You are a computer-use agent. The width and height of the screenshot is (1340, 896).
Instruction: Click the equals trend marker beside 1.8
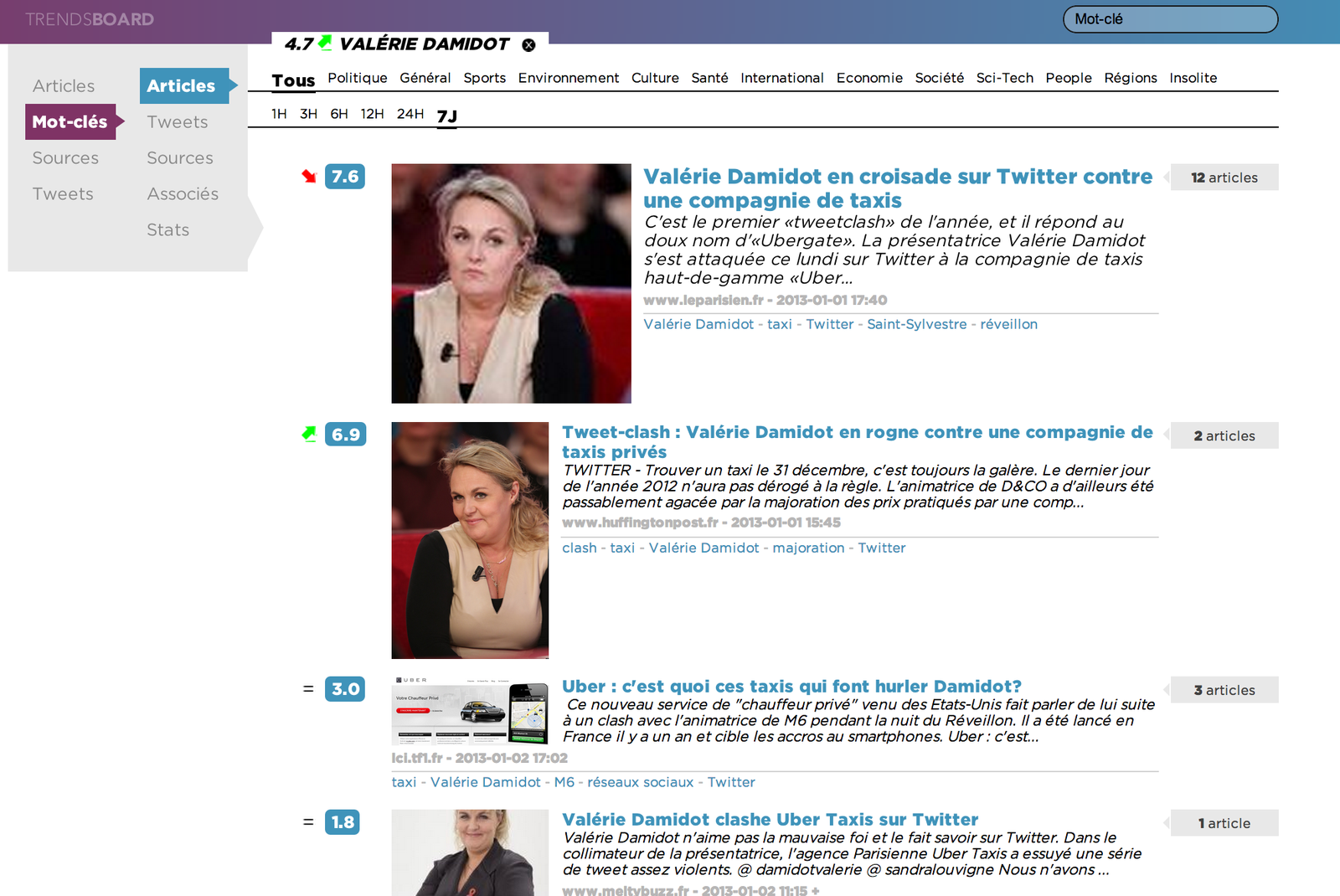308,821
